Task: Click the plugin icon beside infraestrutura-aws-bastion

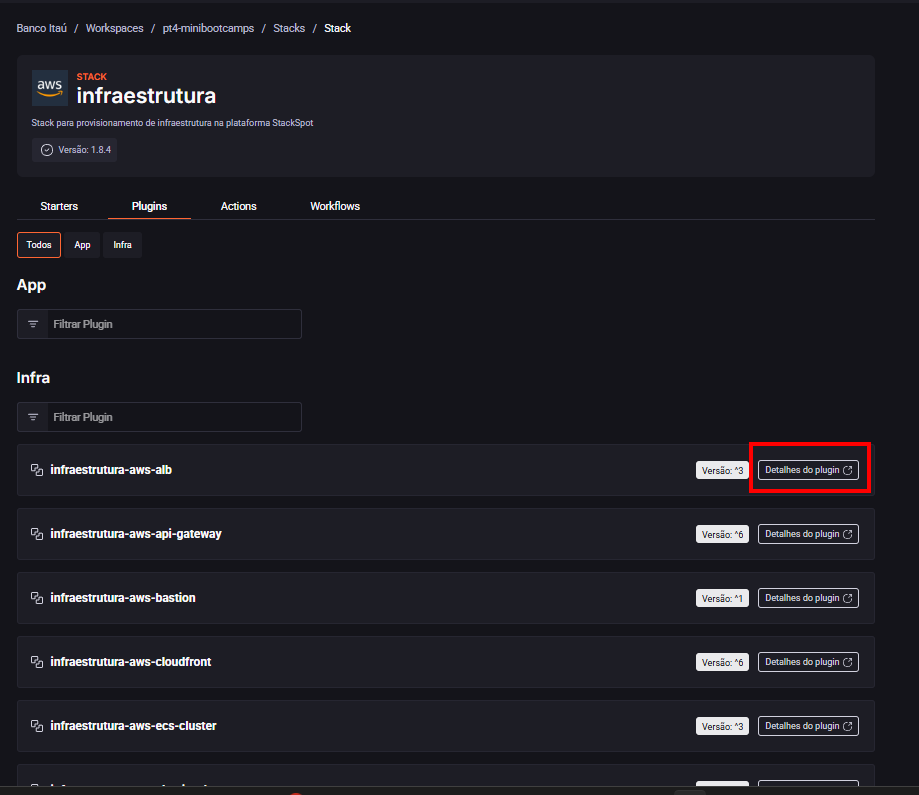Action: [x=37, y=598]
